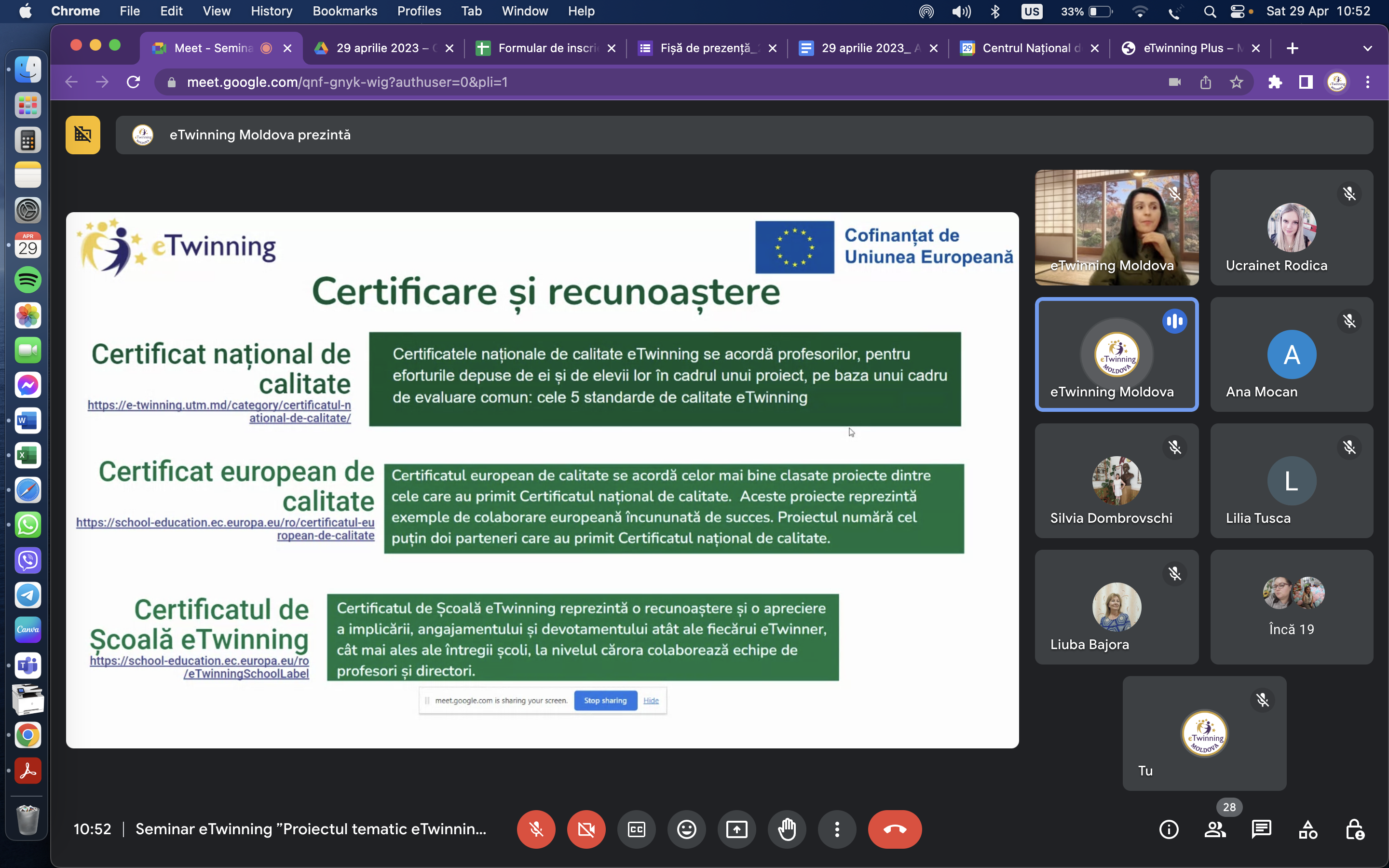
Task: Open the Încă 19 more participants tile
Action: [x=1292, y=607]
